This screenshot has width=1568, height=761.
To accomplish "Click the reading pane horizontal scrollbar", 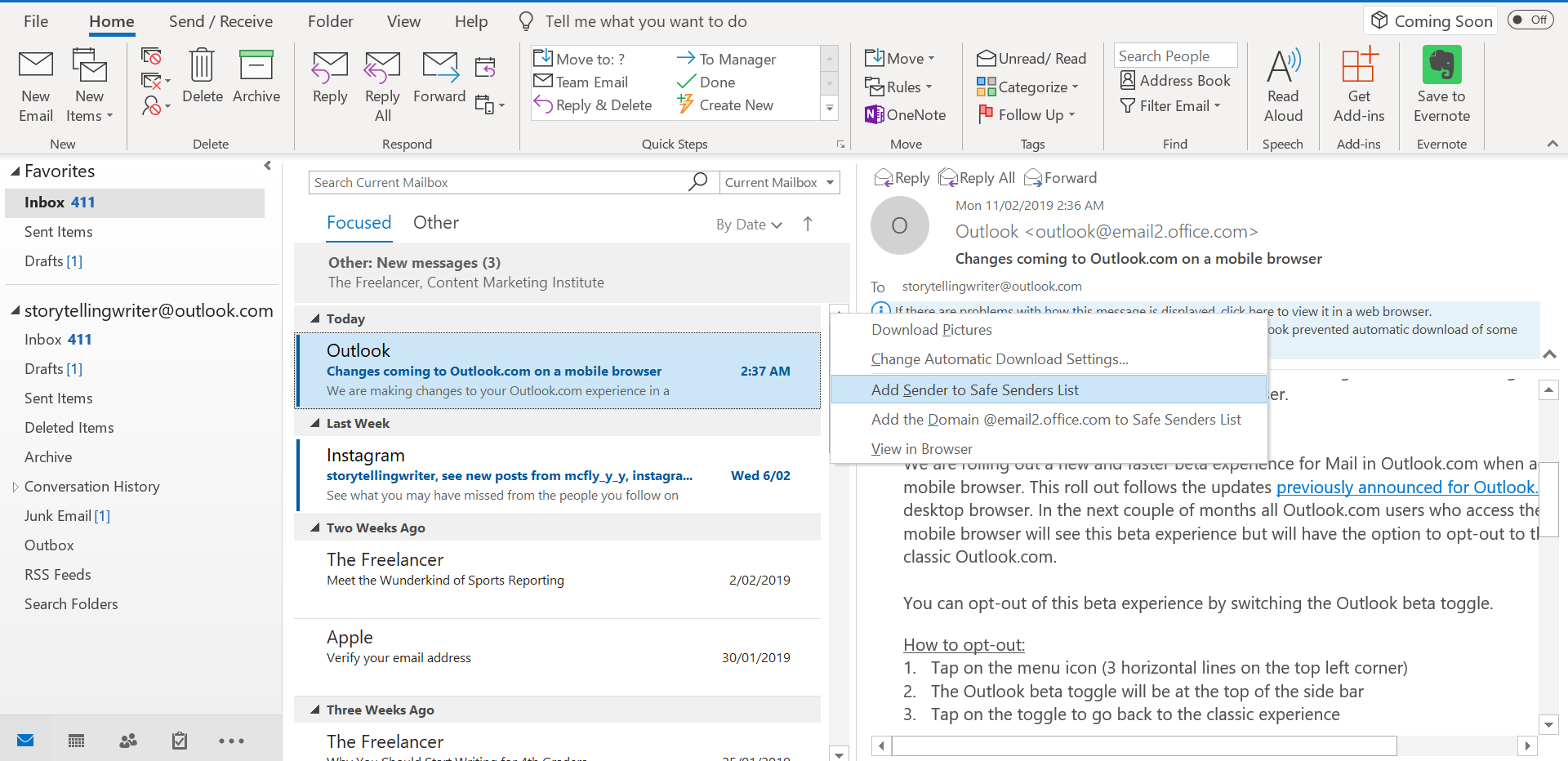I will coord(1143,745).
